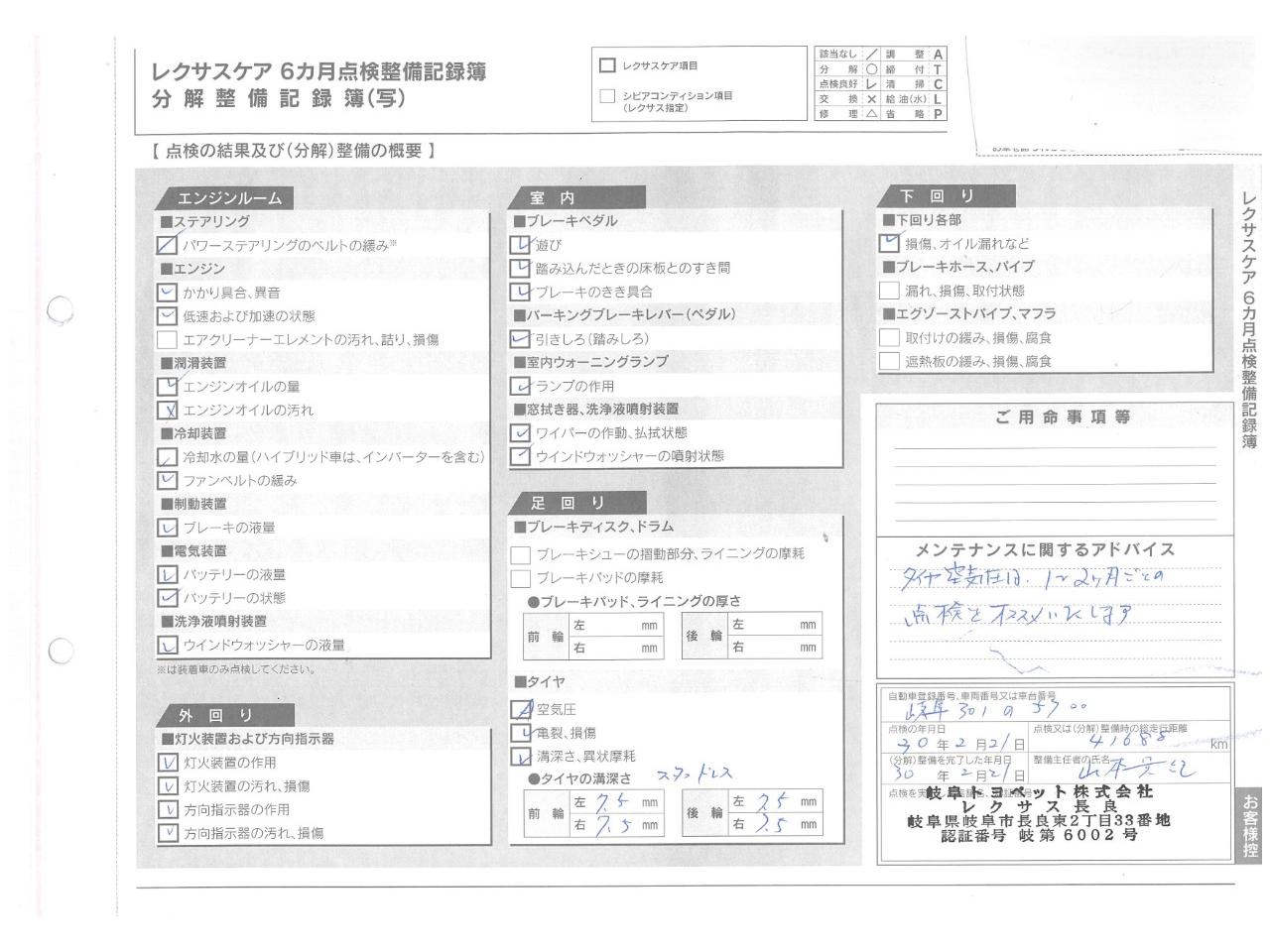Click the front left brake pad thickness field

[615, 626]
